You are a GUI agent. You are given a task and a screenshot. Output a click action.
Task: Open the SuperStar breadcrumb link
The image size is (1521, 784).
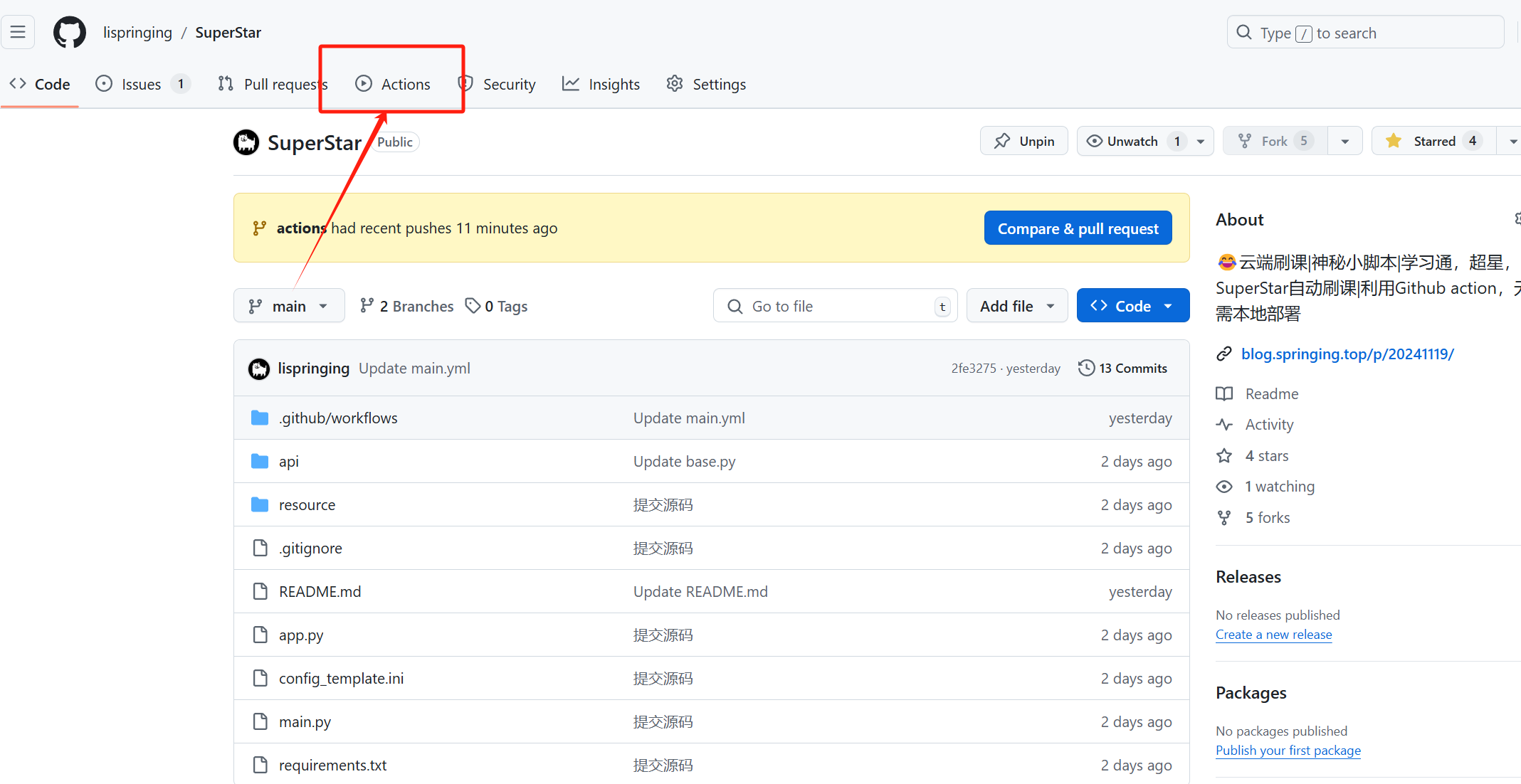pyautogui.click(x=228, y=33)
